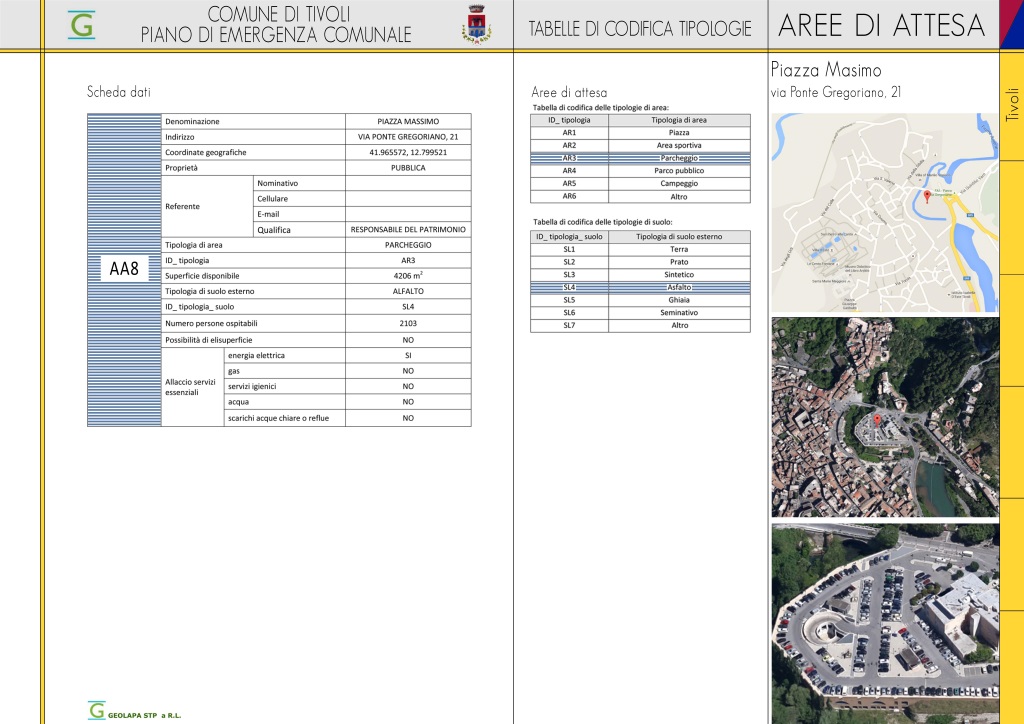Click 'Aree di attesa' section heading
The image size is (1024, 724).
[x=569, y=93]
